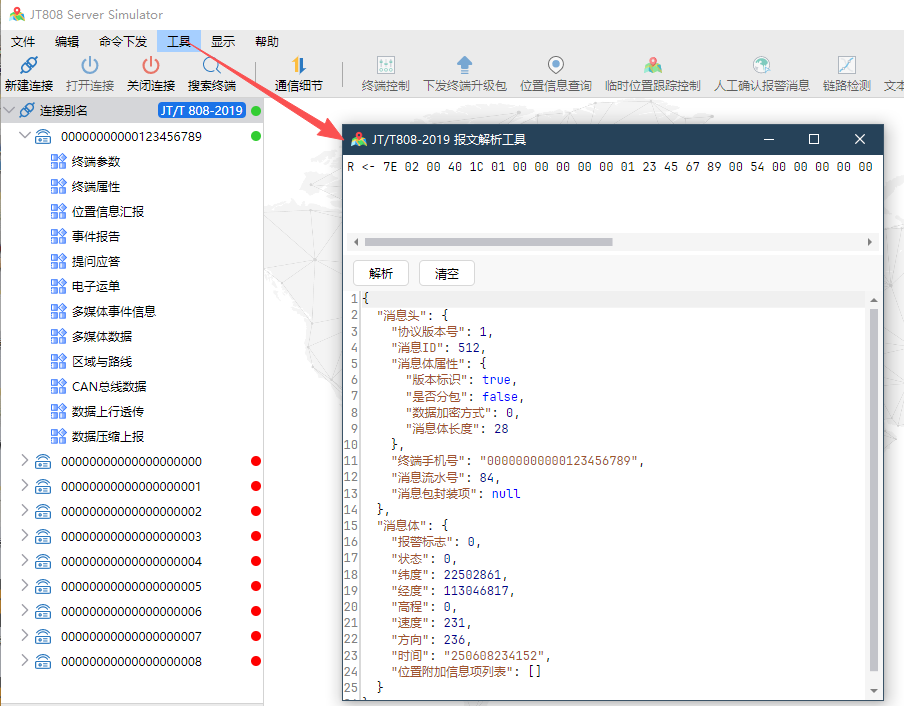Click the 关闭连接 red power icon
Screen dimensions: 904x706
pos(151,66)
